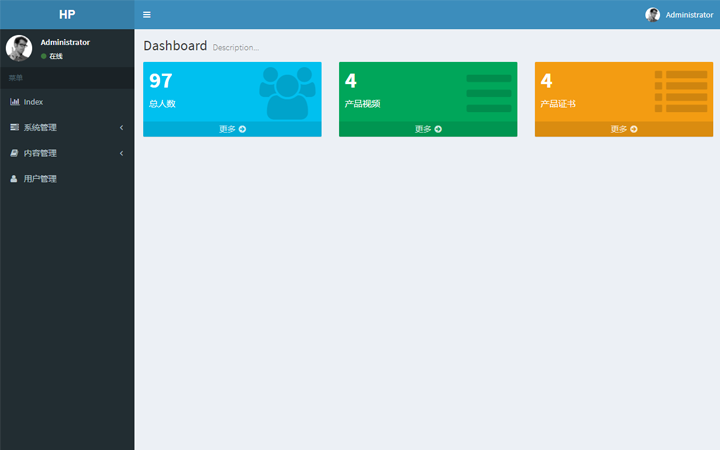Click the bars icon on green 产品视频 card
Screen dimensions: 720x450
point(488,92)
